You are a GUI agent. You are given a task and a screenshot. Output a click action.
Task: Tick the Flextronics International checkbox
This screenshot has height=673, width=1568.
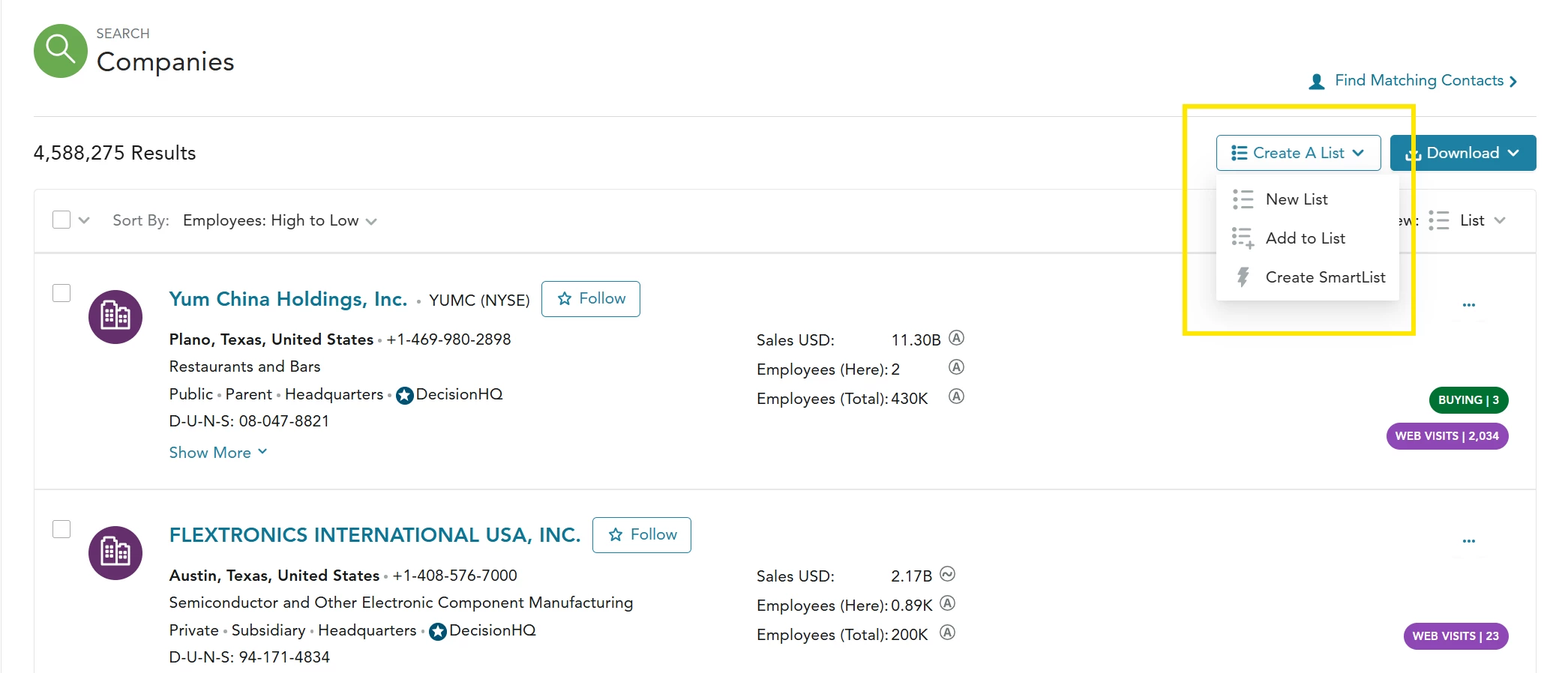tap(61, 529)
